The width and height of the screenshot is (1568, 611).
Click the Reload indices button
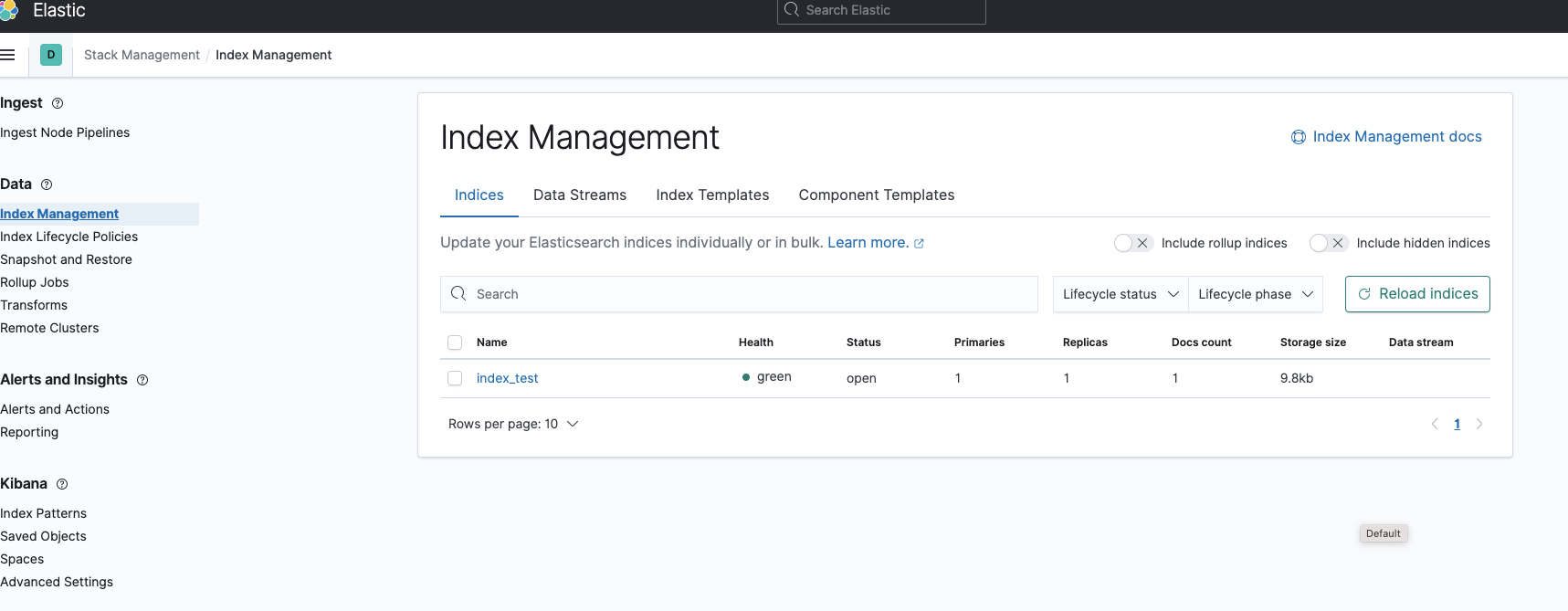pos(1417,294)
